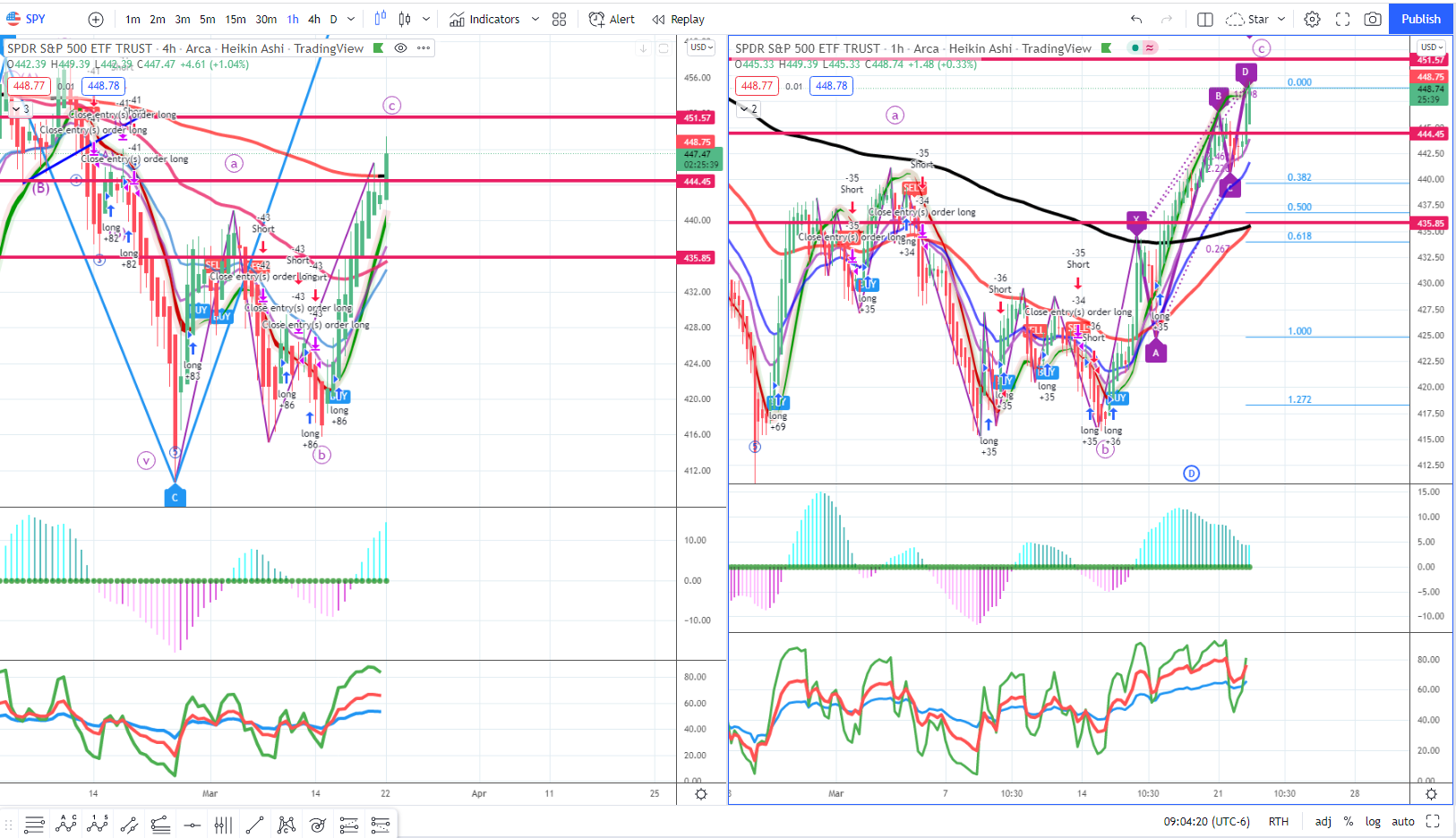Enter fullscreen mode icon
Viewport: 1456px width, 838px height.
(x=1343, y=19)
